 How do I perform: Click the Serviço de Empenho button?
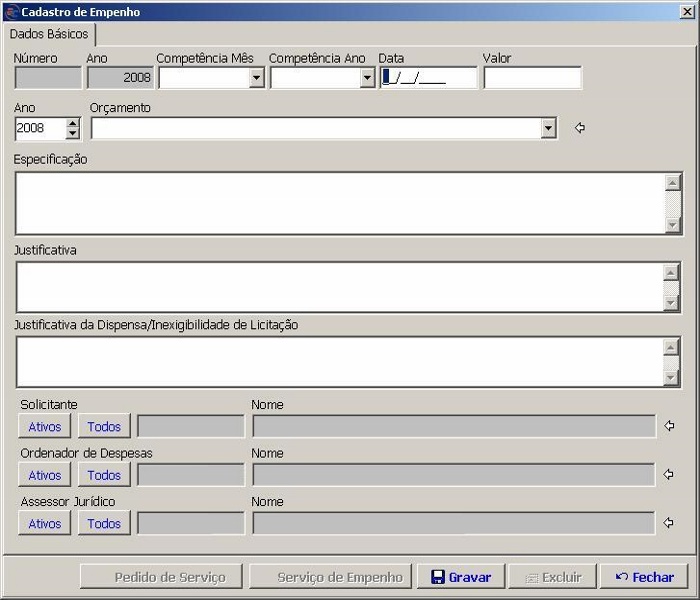pyautogui.click(x=330, y=577)
